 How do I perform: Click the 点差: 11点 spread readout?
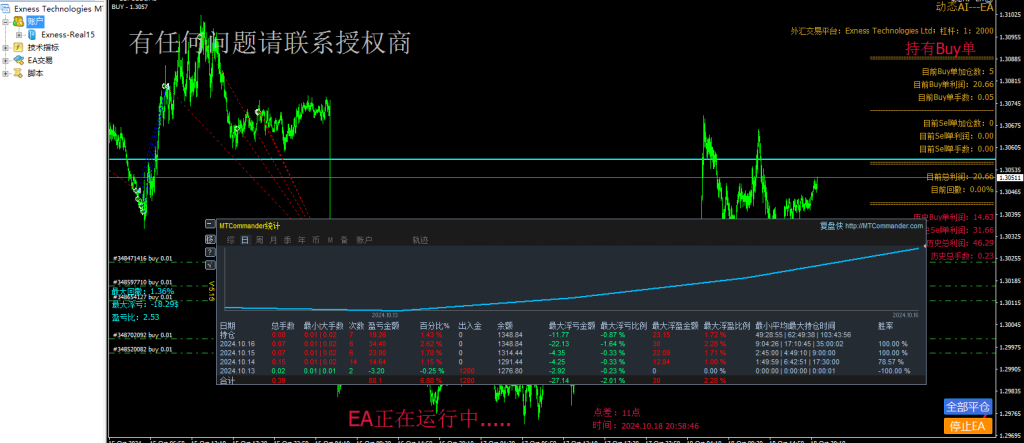point(617,412)
